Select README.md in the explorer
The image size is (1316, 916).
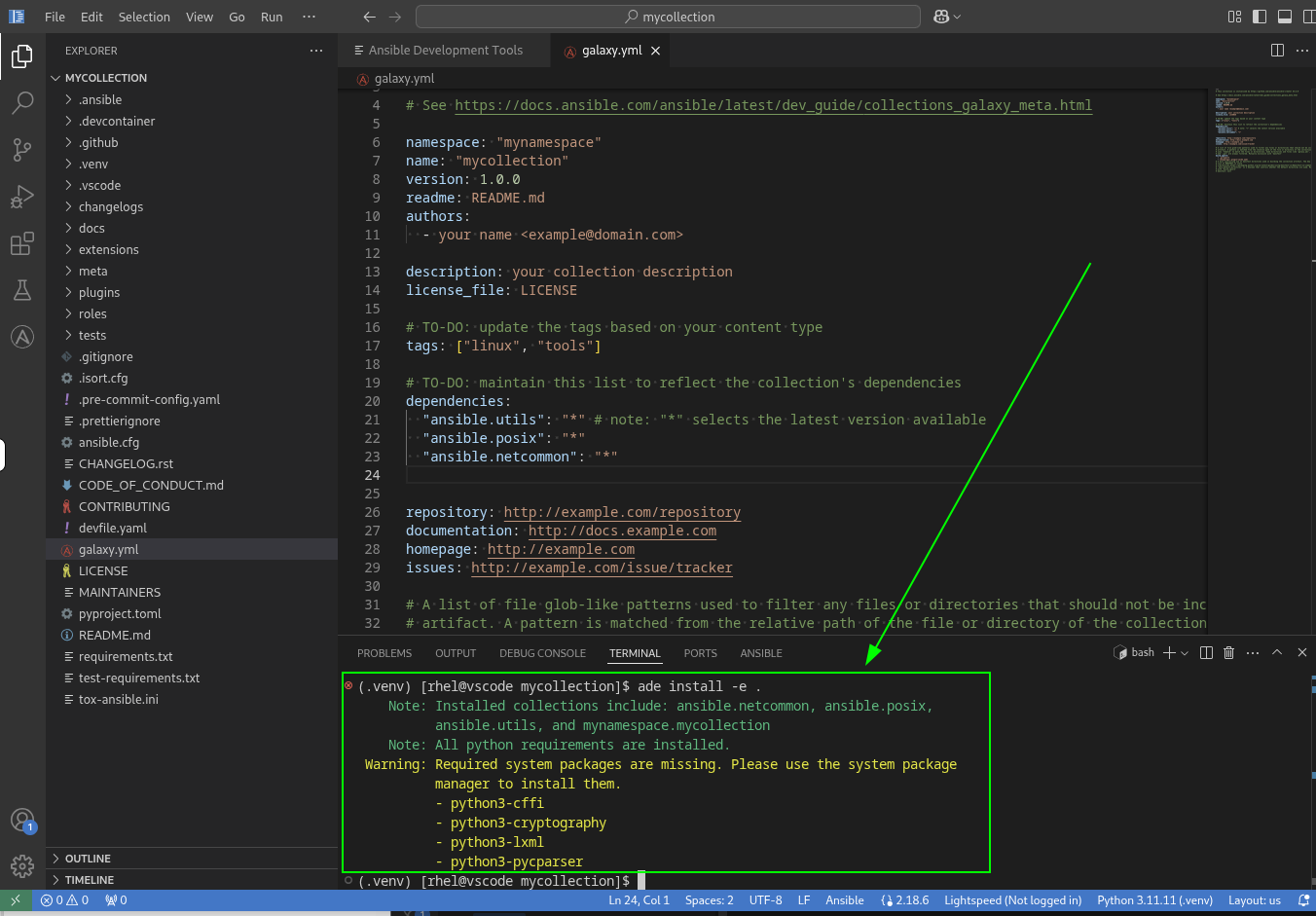coord(114,635)
